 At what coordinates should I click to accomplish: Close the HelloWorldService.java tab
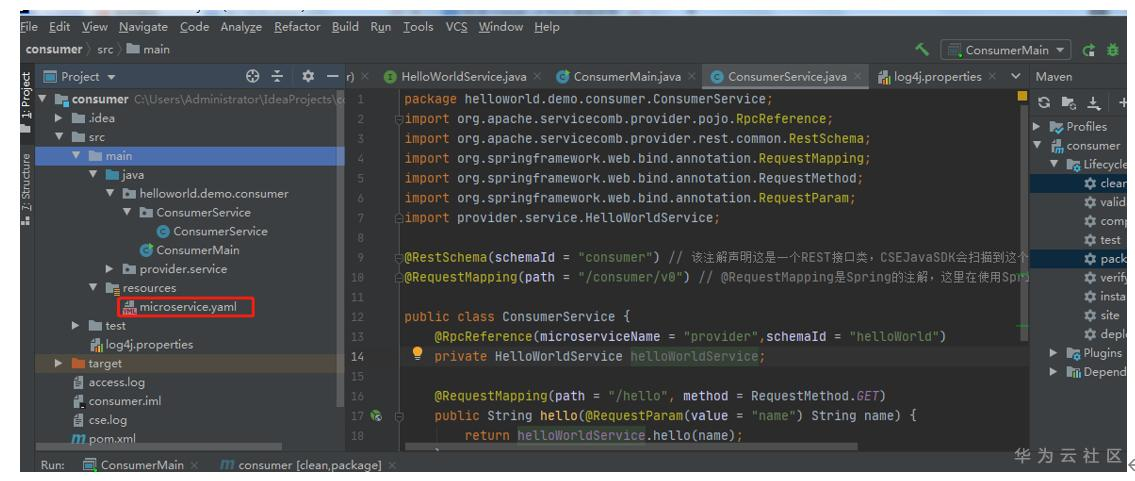click(x=536, y=76)
